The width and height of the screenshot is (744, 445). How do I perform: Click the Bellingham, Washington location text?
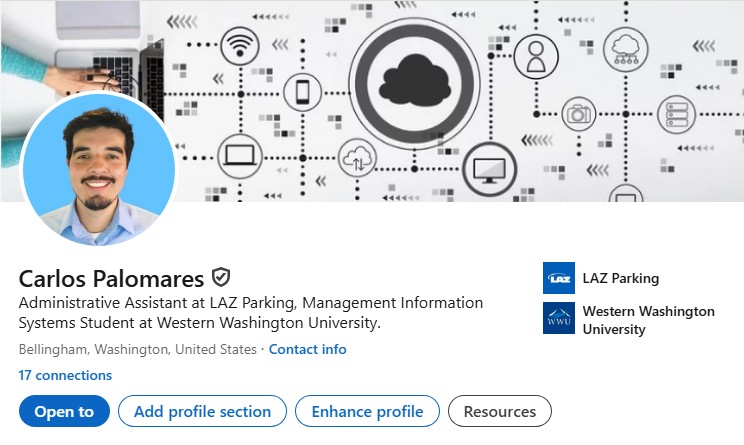pos(138,349)
